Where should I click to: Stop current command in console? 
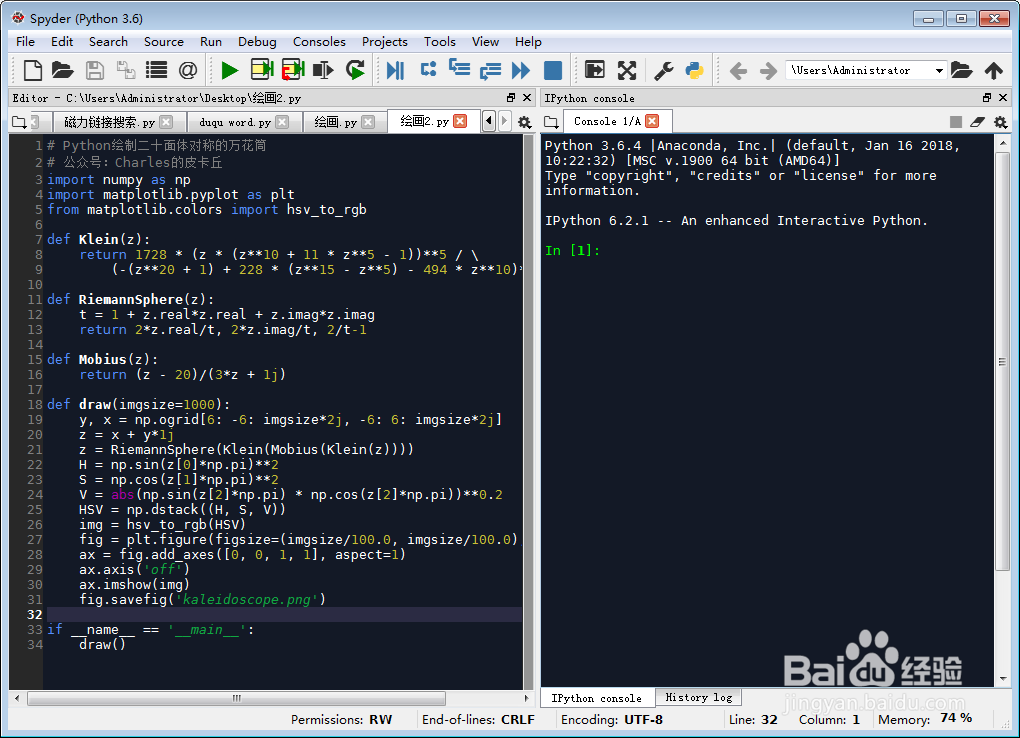coord(956,122)
